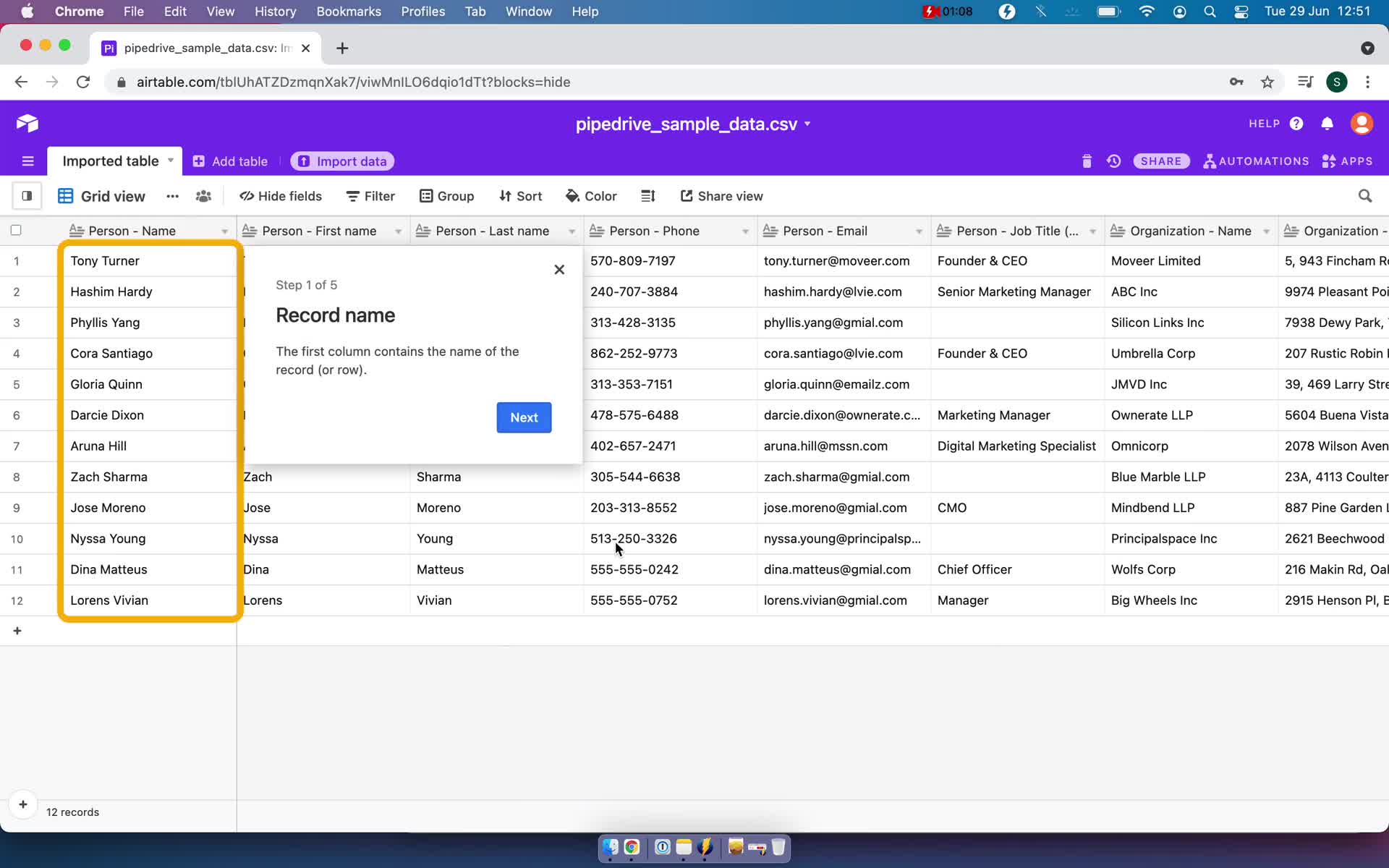The image size is (1389, 868).
Task: Expand Organization - Name column dropdown
Action: click(1265, 231)
